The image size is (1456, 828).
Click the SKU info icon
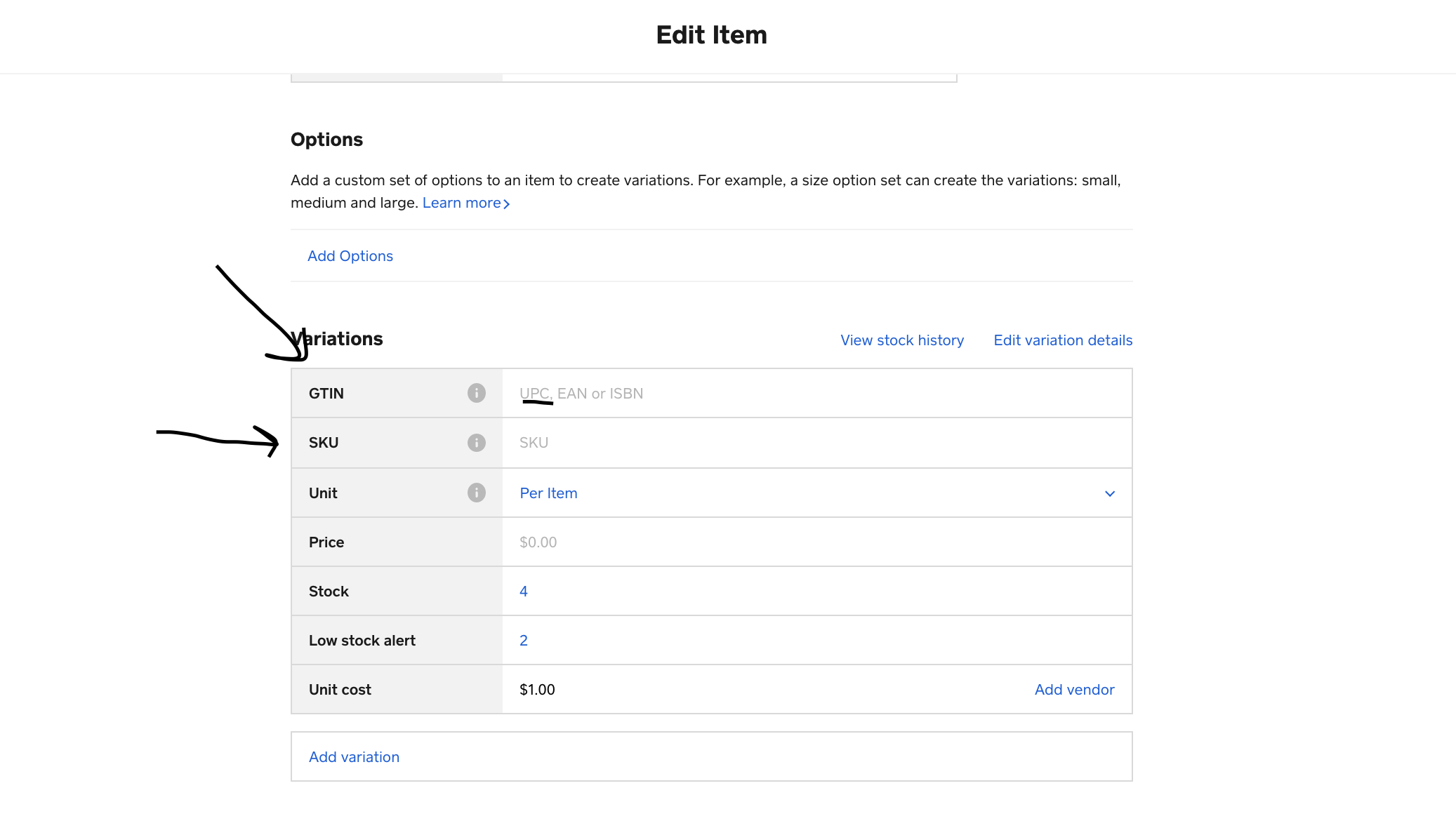pyautogui.click(x=477, y=443)
